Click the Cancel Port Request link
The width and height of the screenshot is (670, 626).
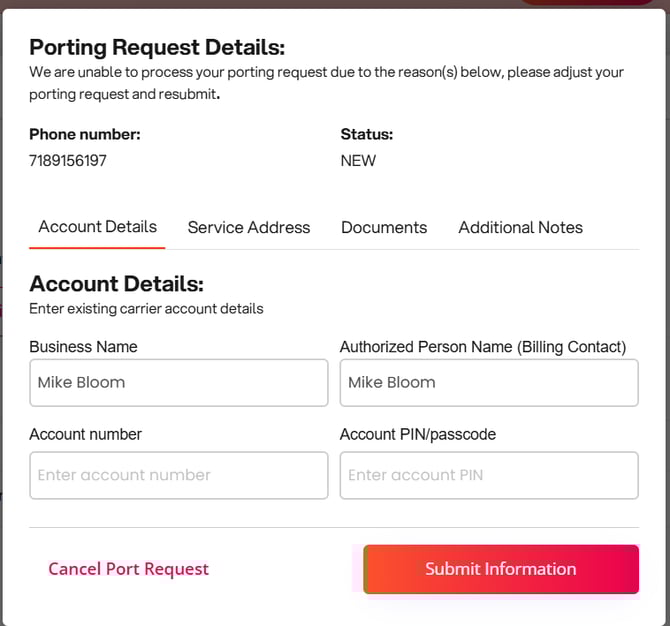(129, 569)
